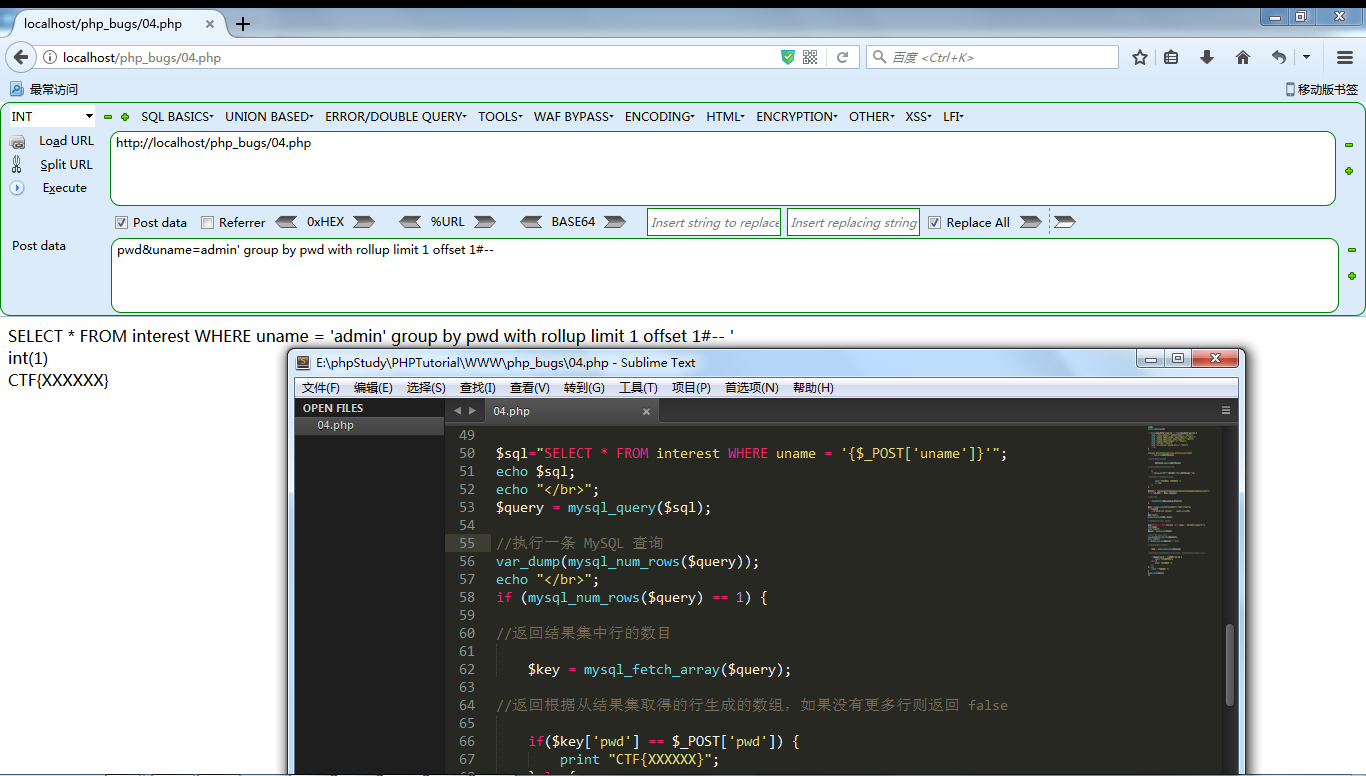The width and height of the screenshot is (1366, 776).
Task: Open 首选项(N) menu in Sublime Text
Action: tap(752, 388)
